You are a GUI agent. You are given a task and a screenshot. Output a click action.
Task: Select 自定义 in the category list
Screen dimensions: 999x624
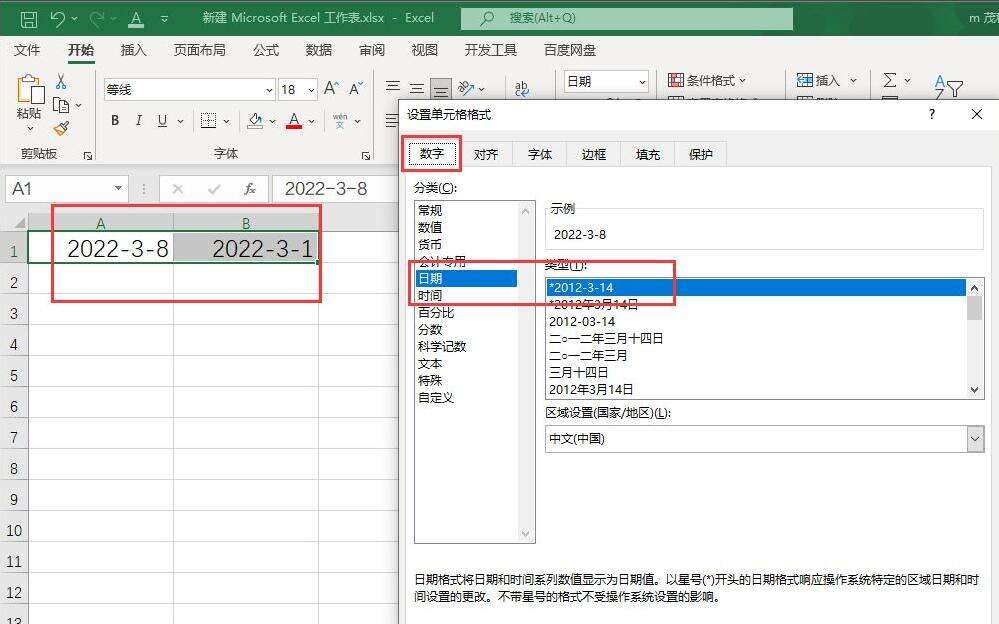pos(436,397)
